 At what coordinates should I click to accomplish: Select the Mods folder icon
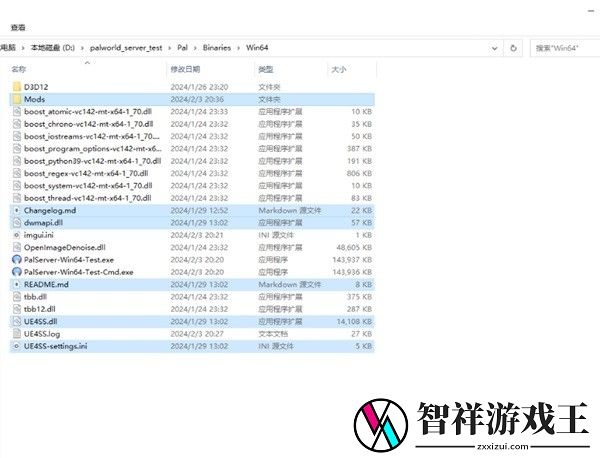[16, 99]
